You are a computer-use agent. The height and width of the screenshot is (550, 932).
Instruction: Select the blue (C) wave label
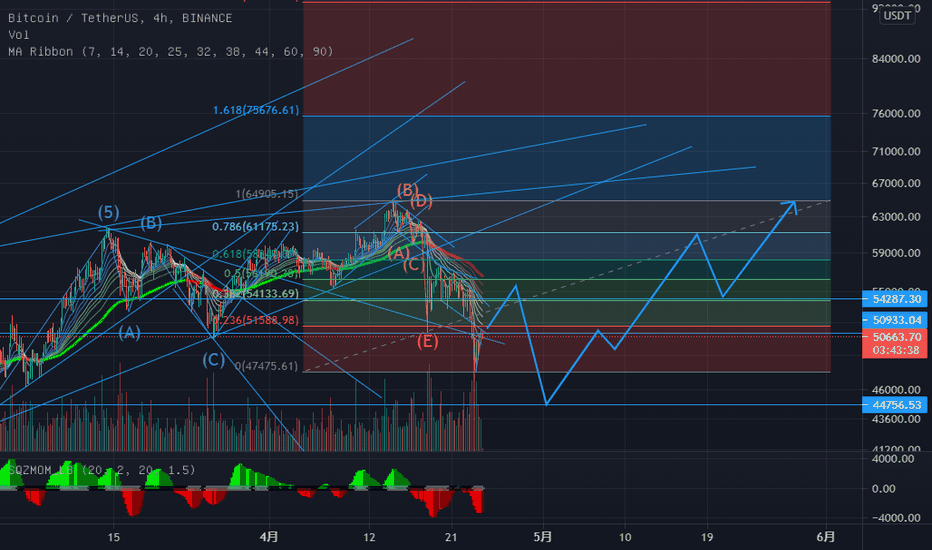coord(213,360)
